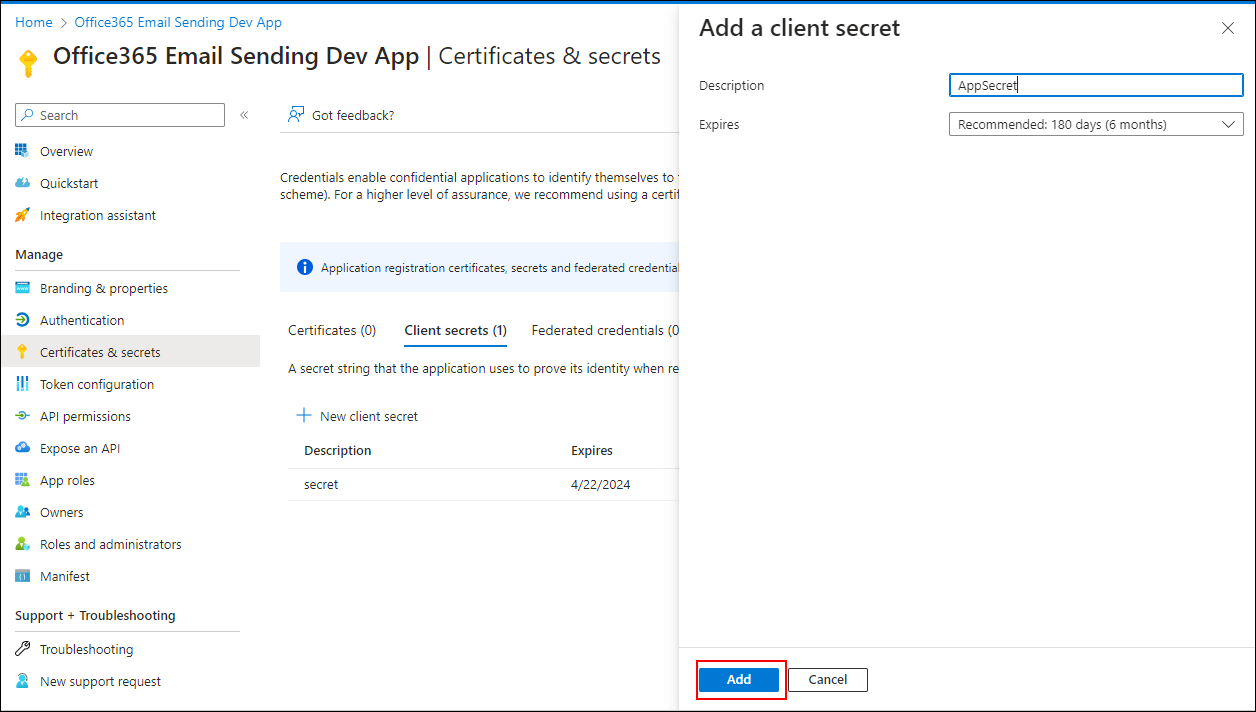Go to Home breadcrumb link

(34, 22)
